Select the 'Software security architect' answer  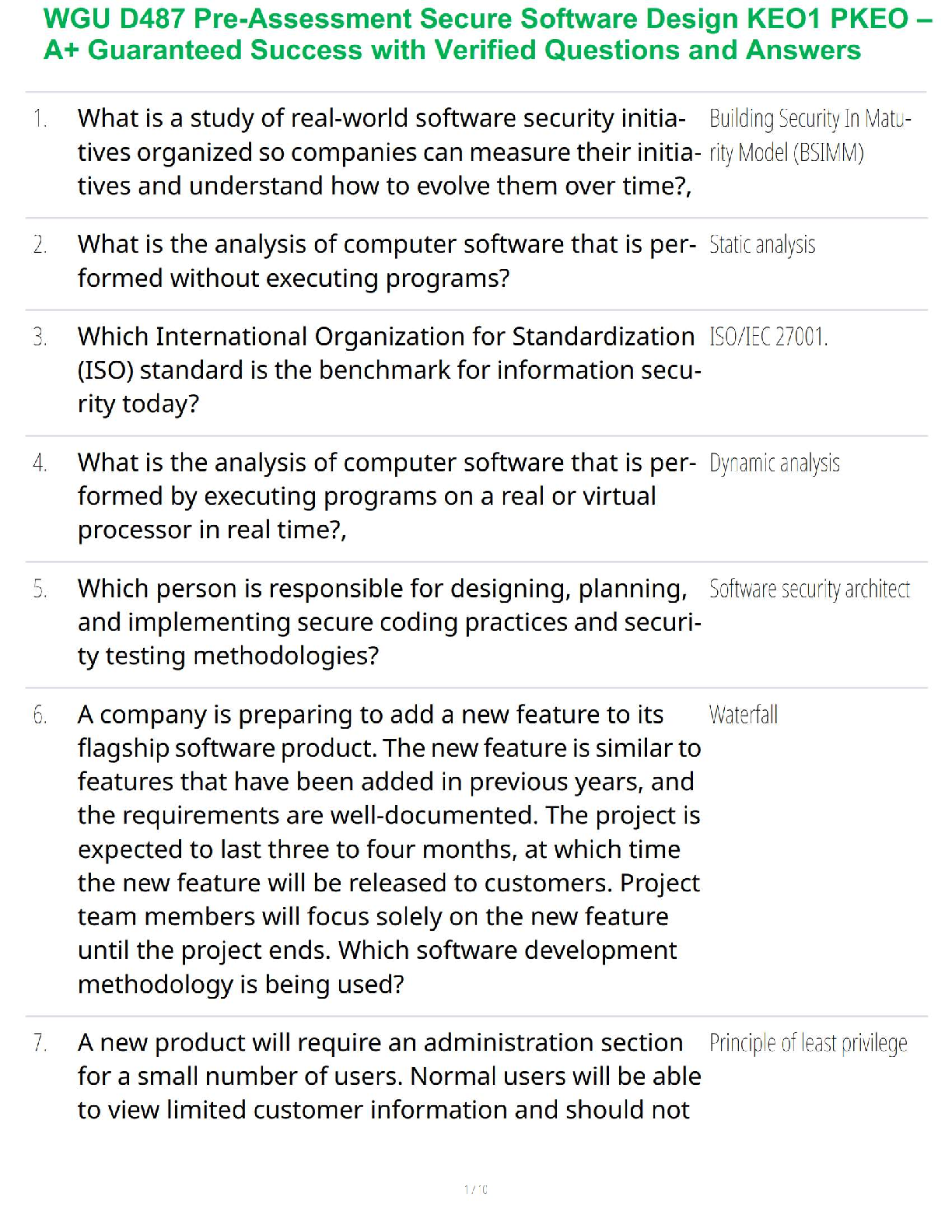click(x=809, y=590)
